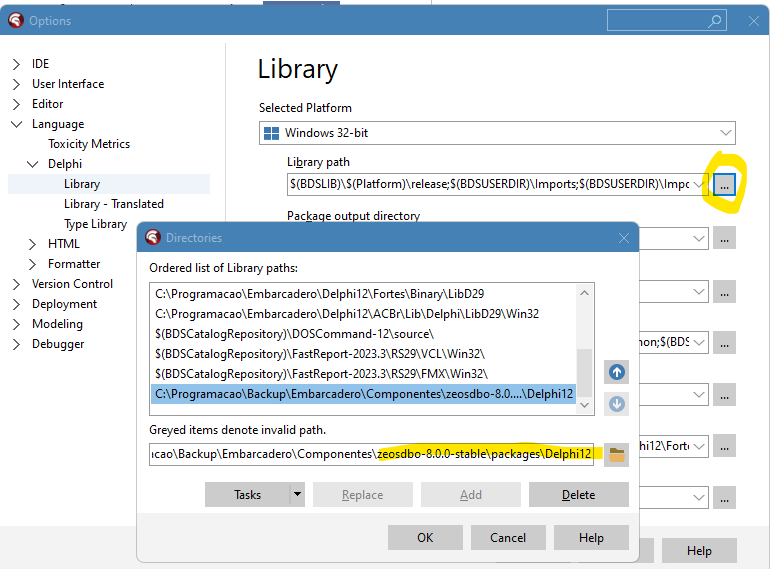Click the Tasks button
The image size is (770, 569).
coord(248,494)
